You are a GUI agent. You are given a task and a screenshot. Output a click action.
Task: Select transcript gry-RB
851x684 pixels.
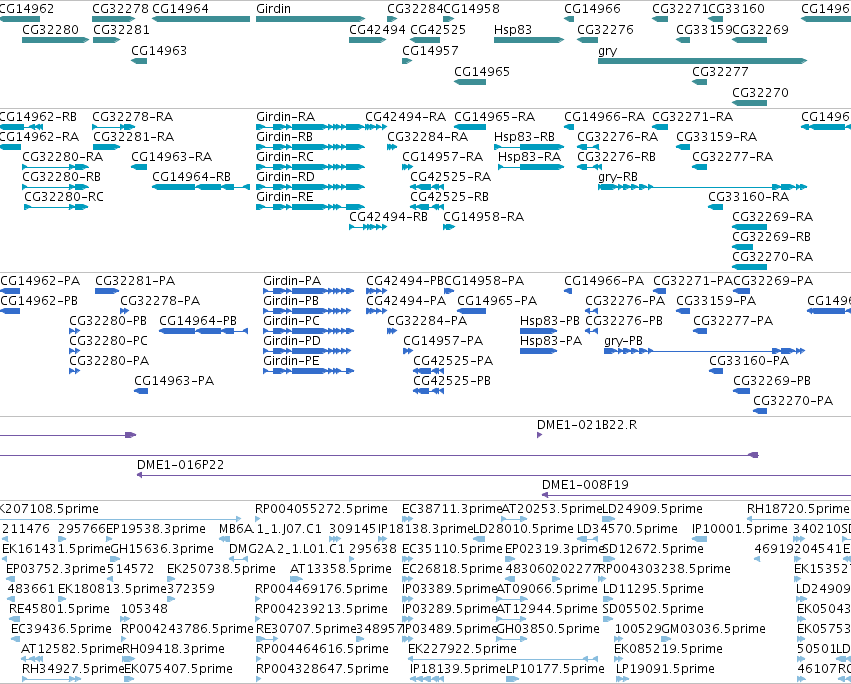[x=702, y=187]
